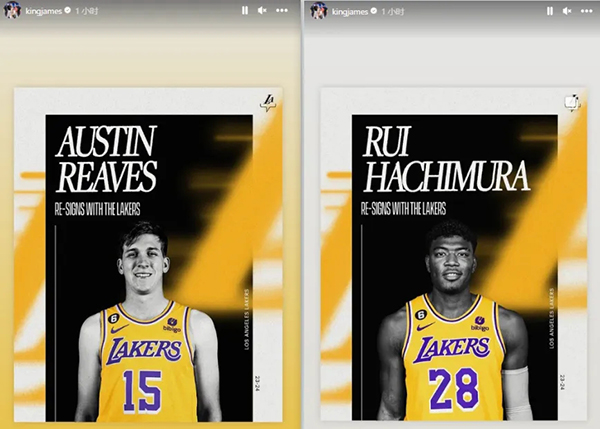Click corner logo on Rui Hachimura card
600x429 pixels.
pos(570,102)
